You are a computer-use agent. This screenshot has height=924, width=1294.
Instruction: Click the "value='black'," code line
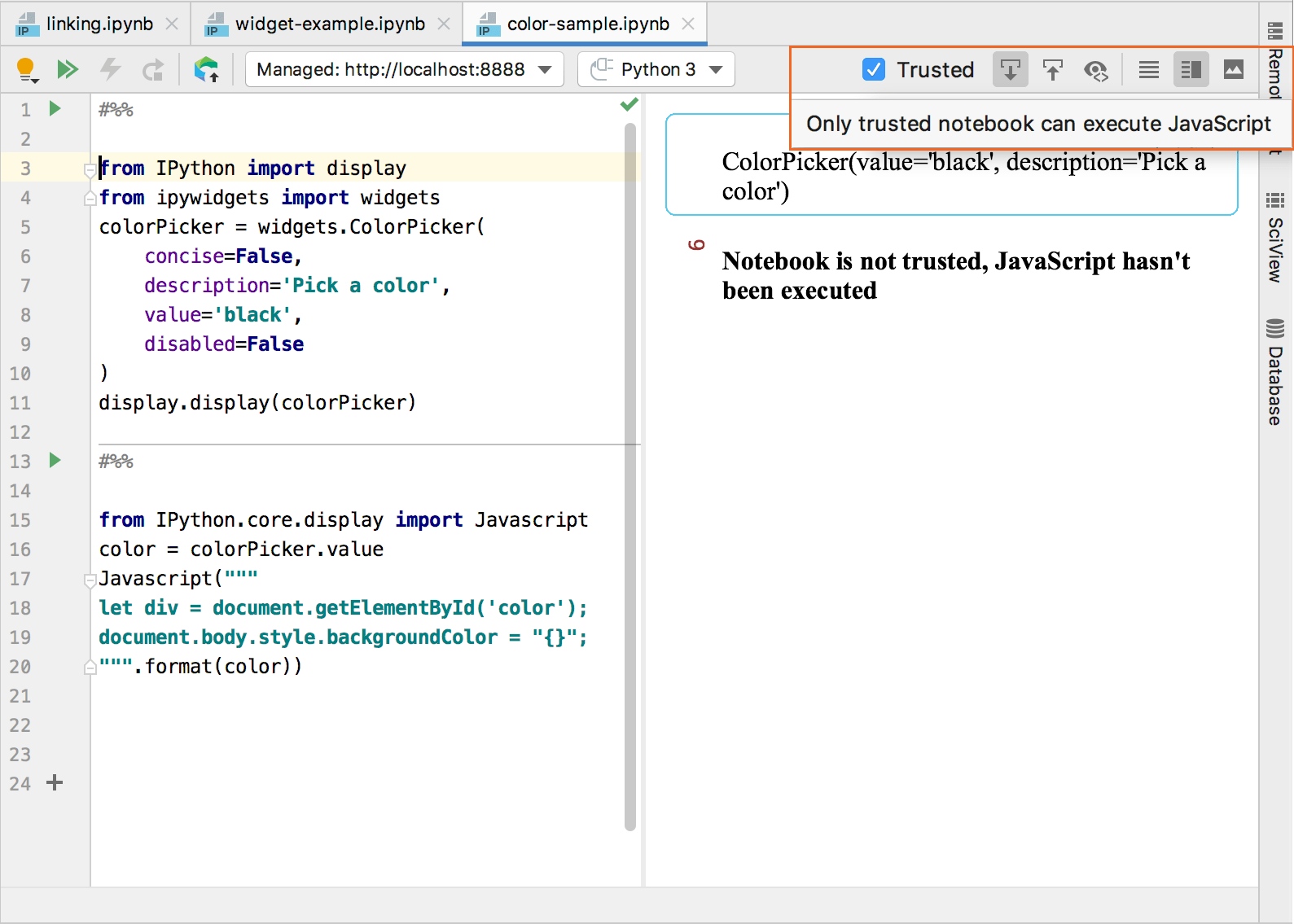point(223,314)
